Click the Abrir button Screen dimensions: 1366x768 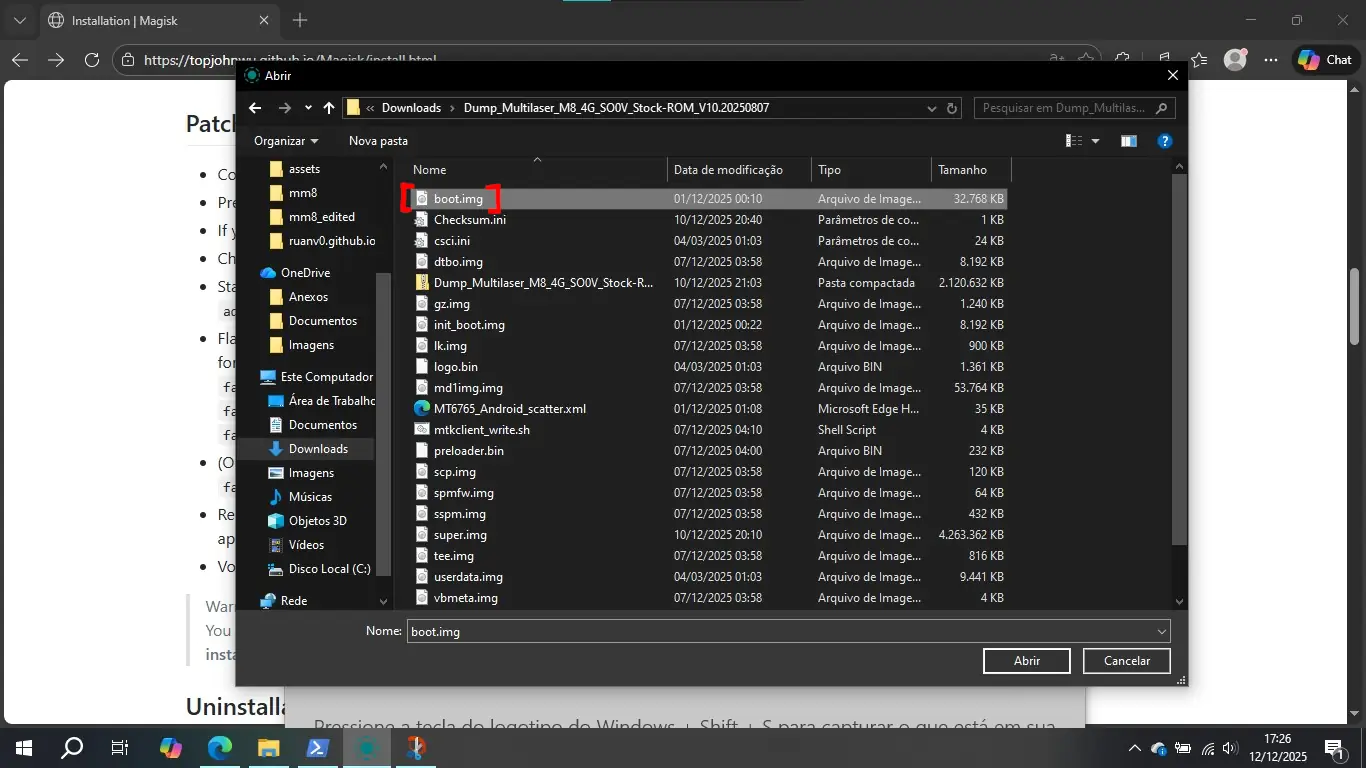pyautogui.click(x=1027, y=661)
